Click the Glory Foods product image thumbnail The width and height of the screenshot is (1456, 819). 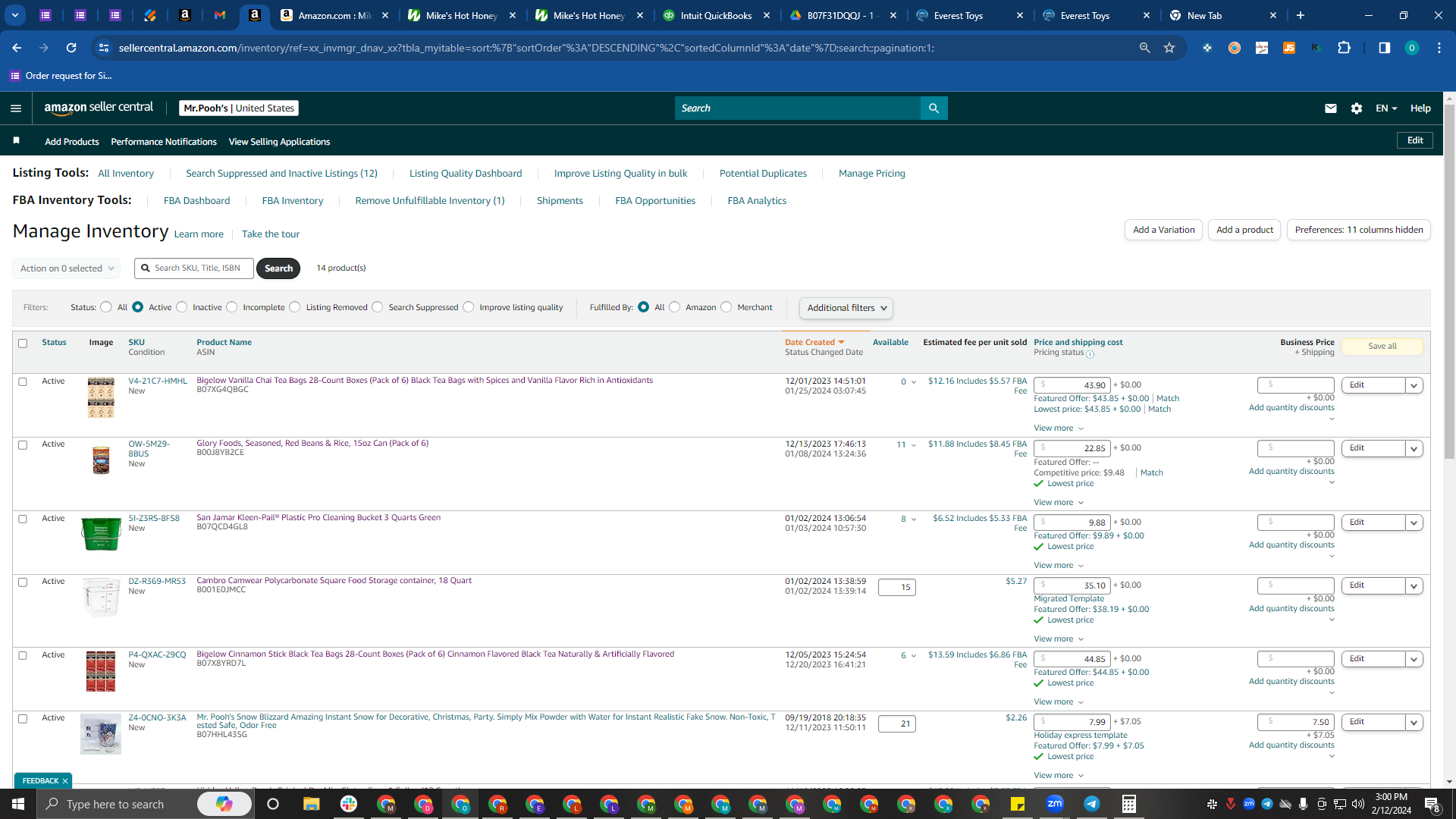click(x=101, y=460)
